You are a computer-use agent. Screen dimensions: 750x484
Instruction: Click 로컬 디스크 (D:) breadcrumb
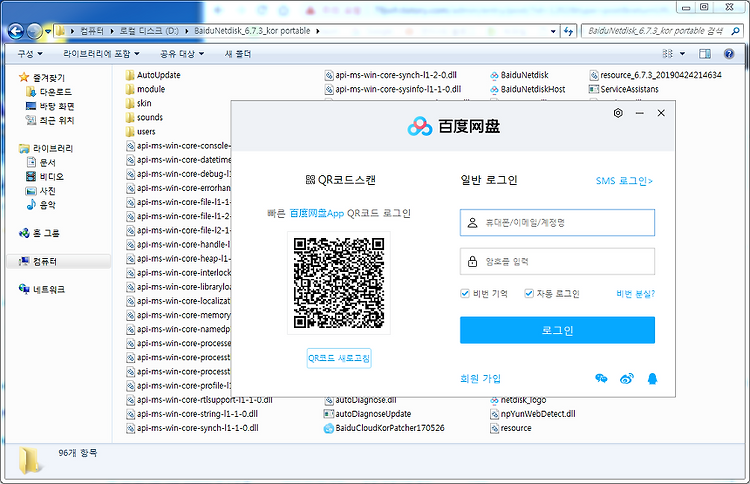point(149,31)
